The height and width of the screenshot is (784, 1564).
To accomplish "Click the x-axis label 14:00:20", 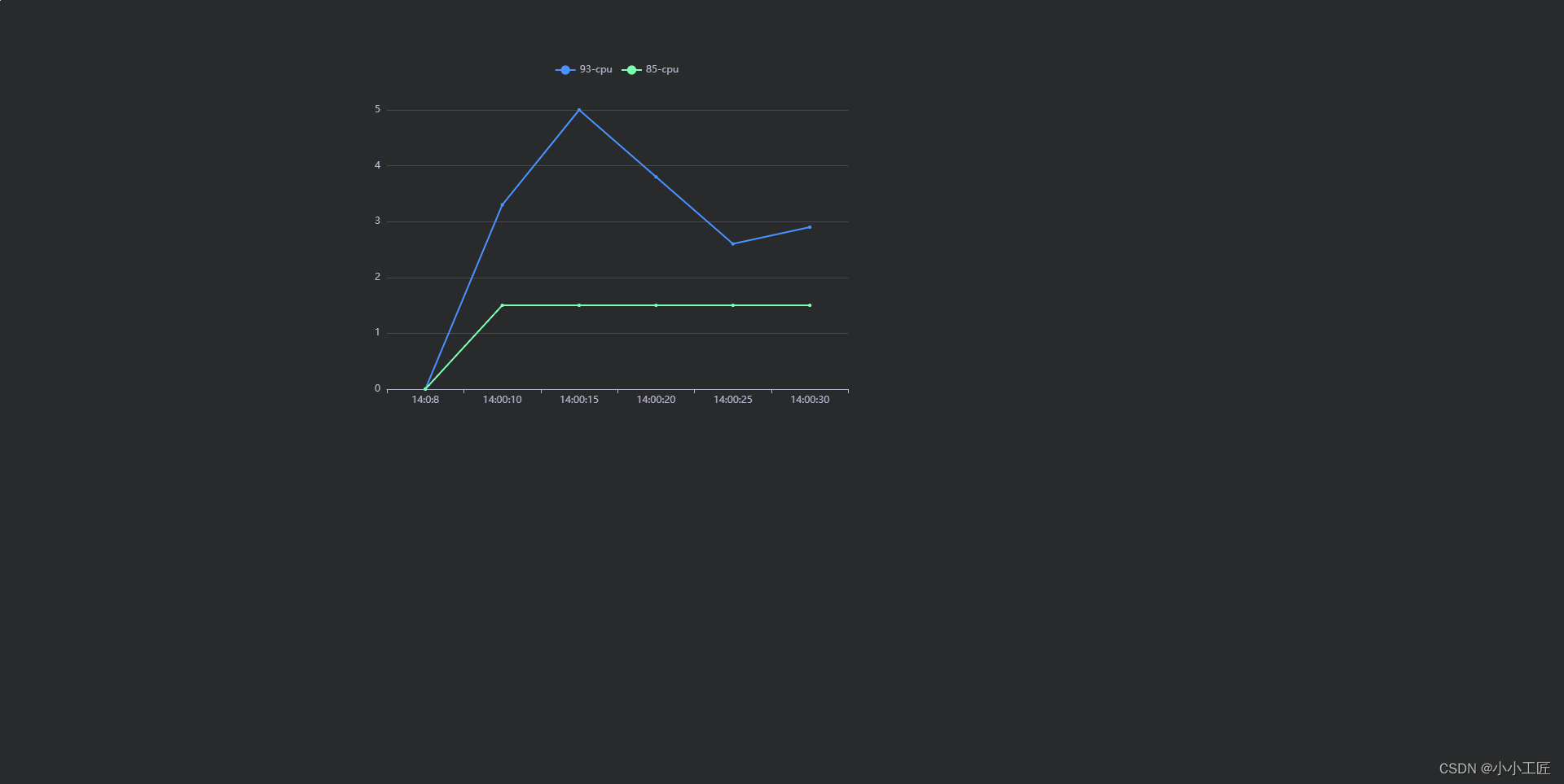I will pos(656,400).
